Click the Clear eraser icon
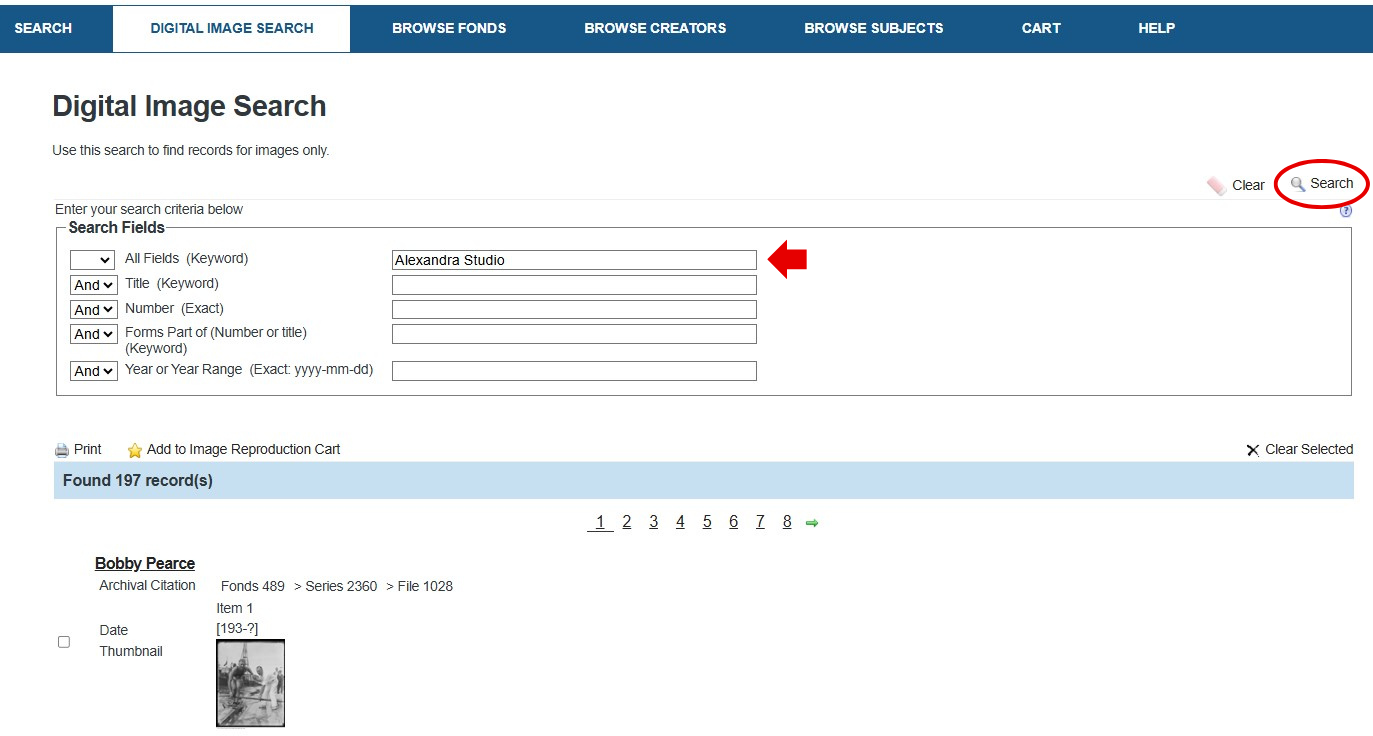The width and height of the screenshot is (1373, 736). pos(1217,186)
